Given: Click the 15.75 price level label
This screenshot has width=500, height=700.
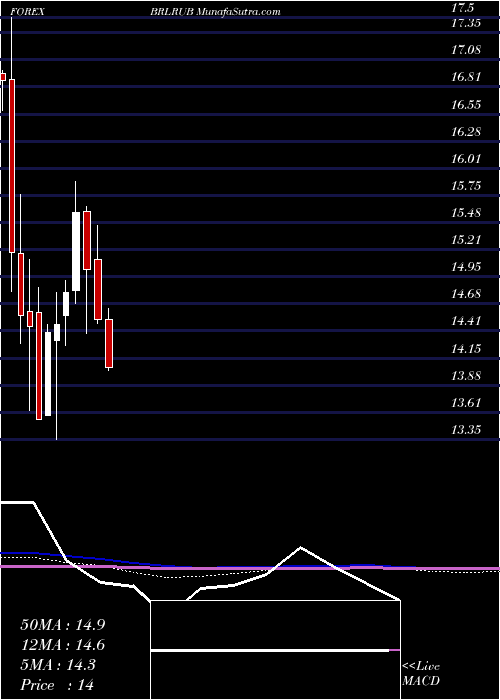Looking at the screenshot, I should pyautogui.click(x=466, y=186).
